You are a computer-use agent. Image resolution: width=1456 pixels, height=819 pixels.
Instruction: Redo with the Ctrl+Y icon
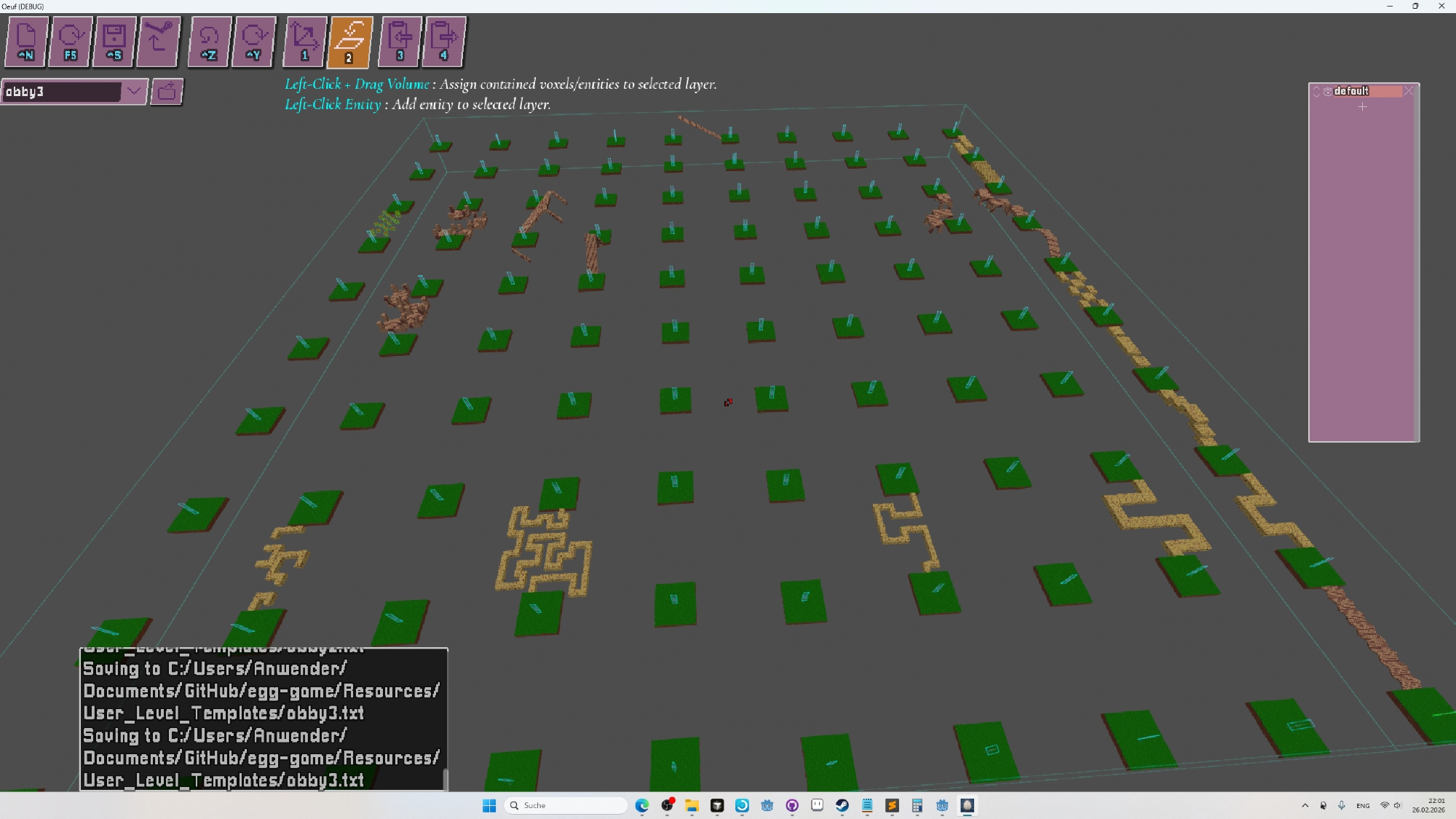click(x=253, y=41)
